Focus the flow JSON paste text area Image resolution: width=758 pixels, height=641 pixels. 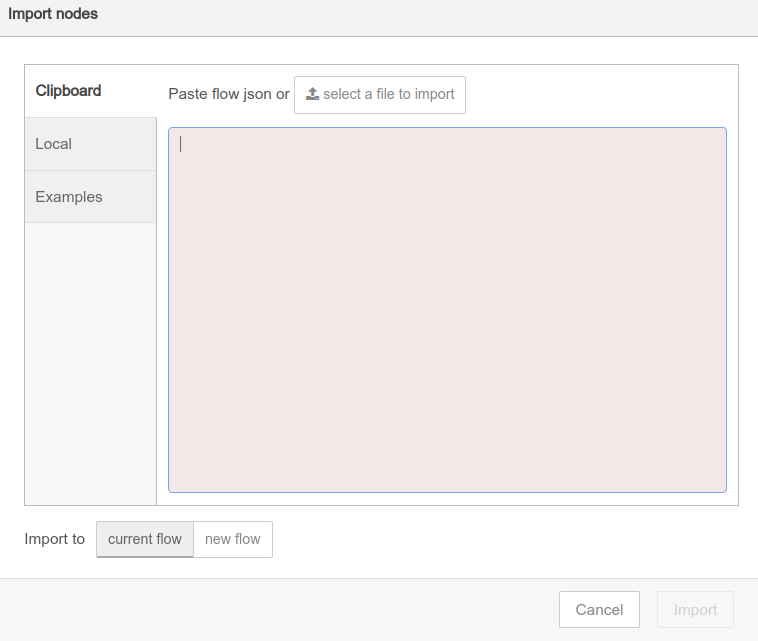[447, 310]
